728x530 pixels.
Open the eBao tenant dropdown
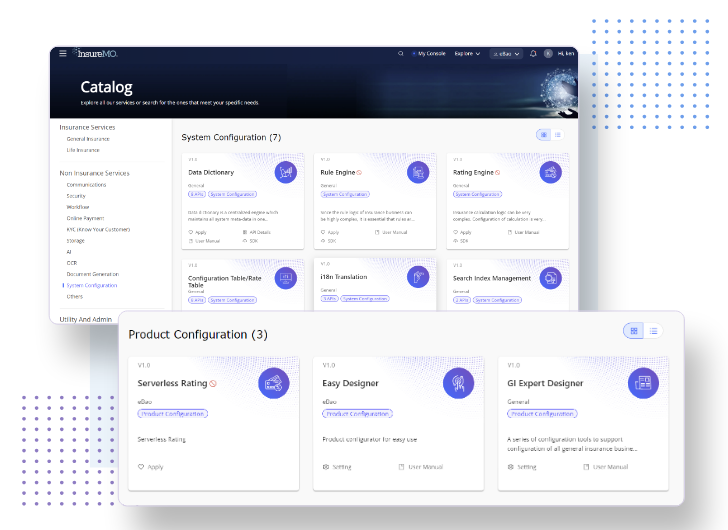[x=506, y=53]
